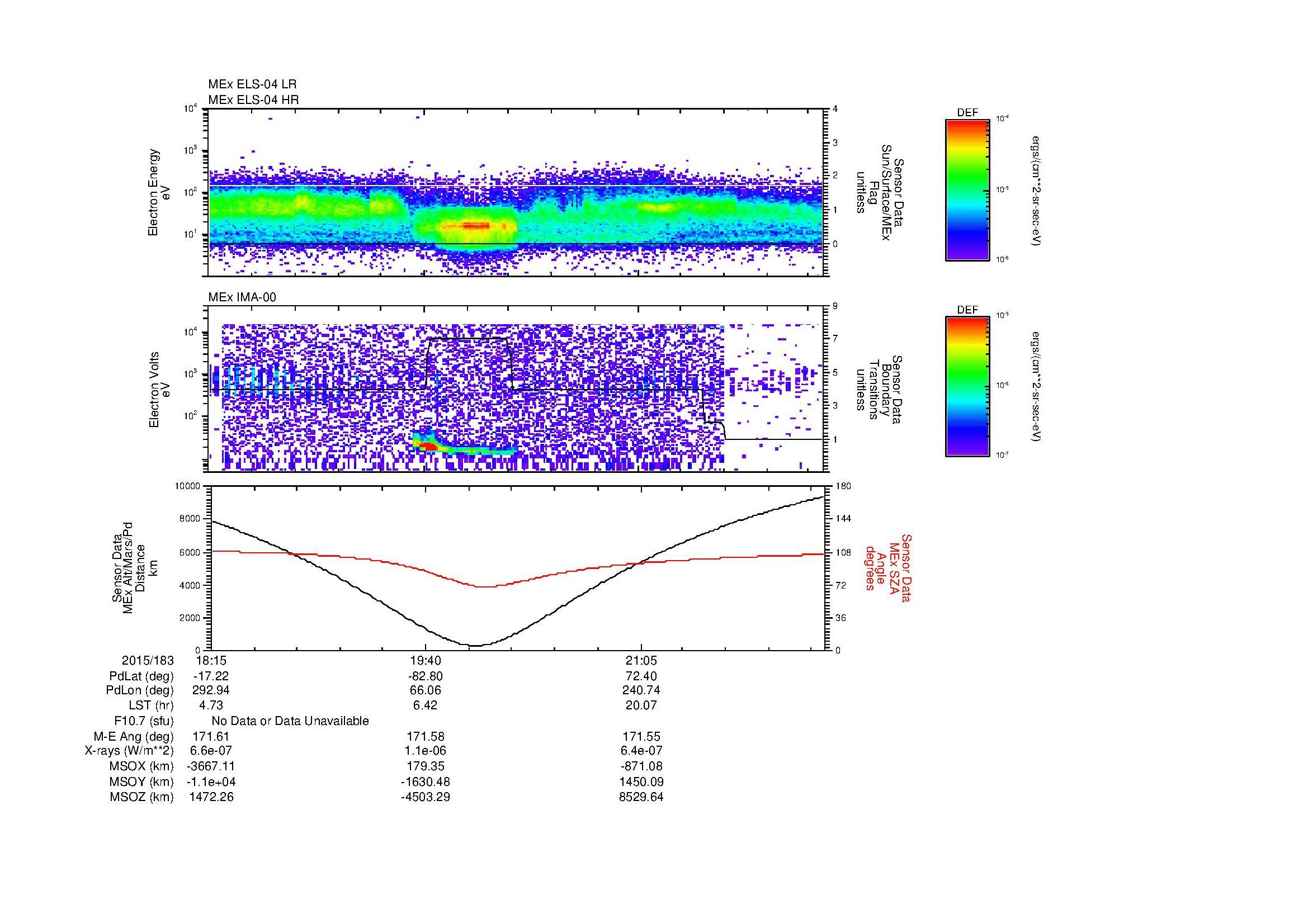The height and width of the screenshot is (924, 1308).
Task: Click the '2015/183' date label
Action: coord(148,660)
